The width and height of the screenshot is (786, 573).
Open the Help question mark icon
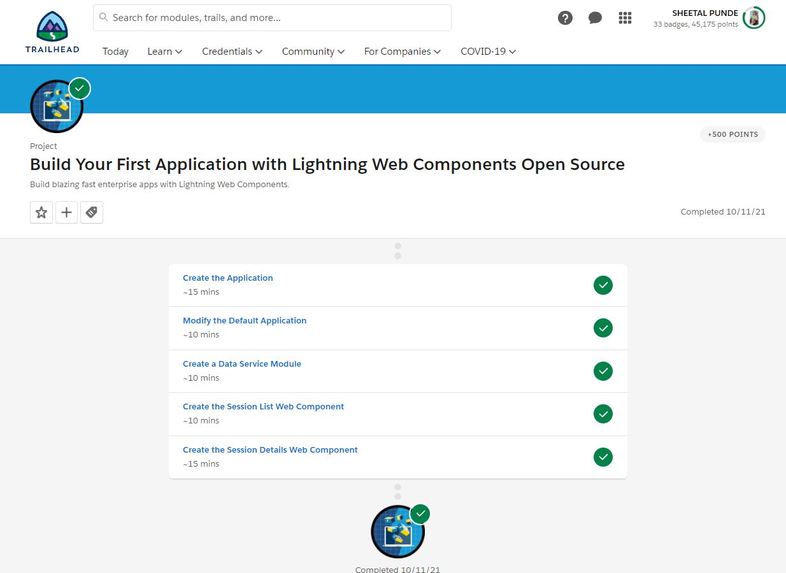pos(565,18)
